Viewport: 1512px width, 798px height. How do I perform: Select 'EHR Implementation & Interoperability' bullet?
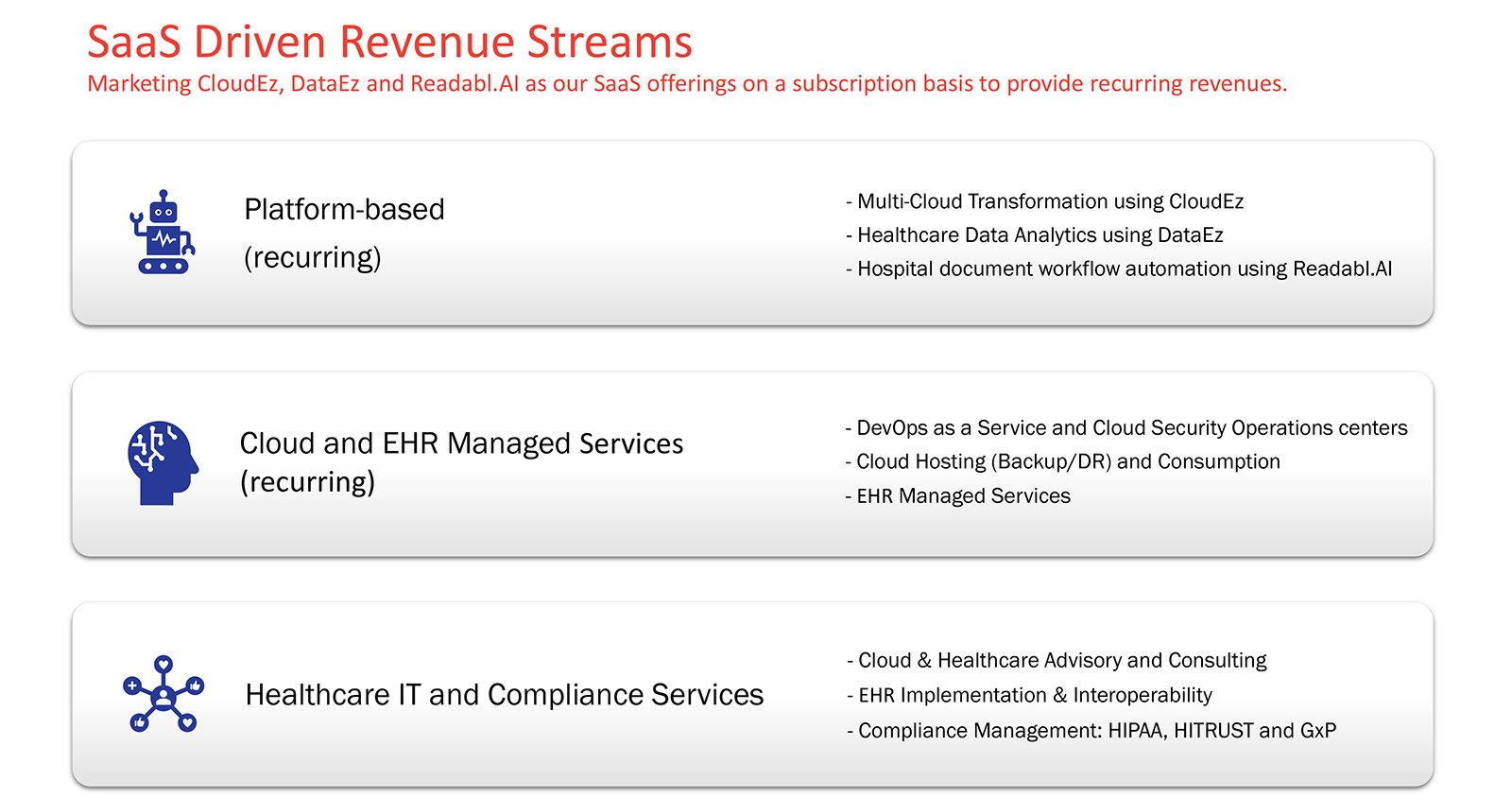(1030, 696)
